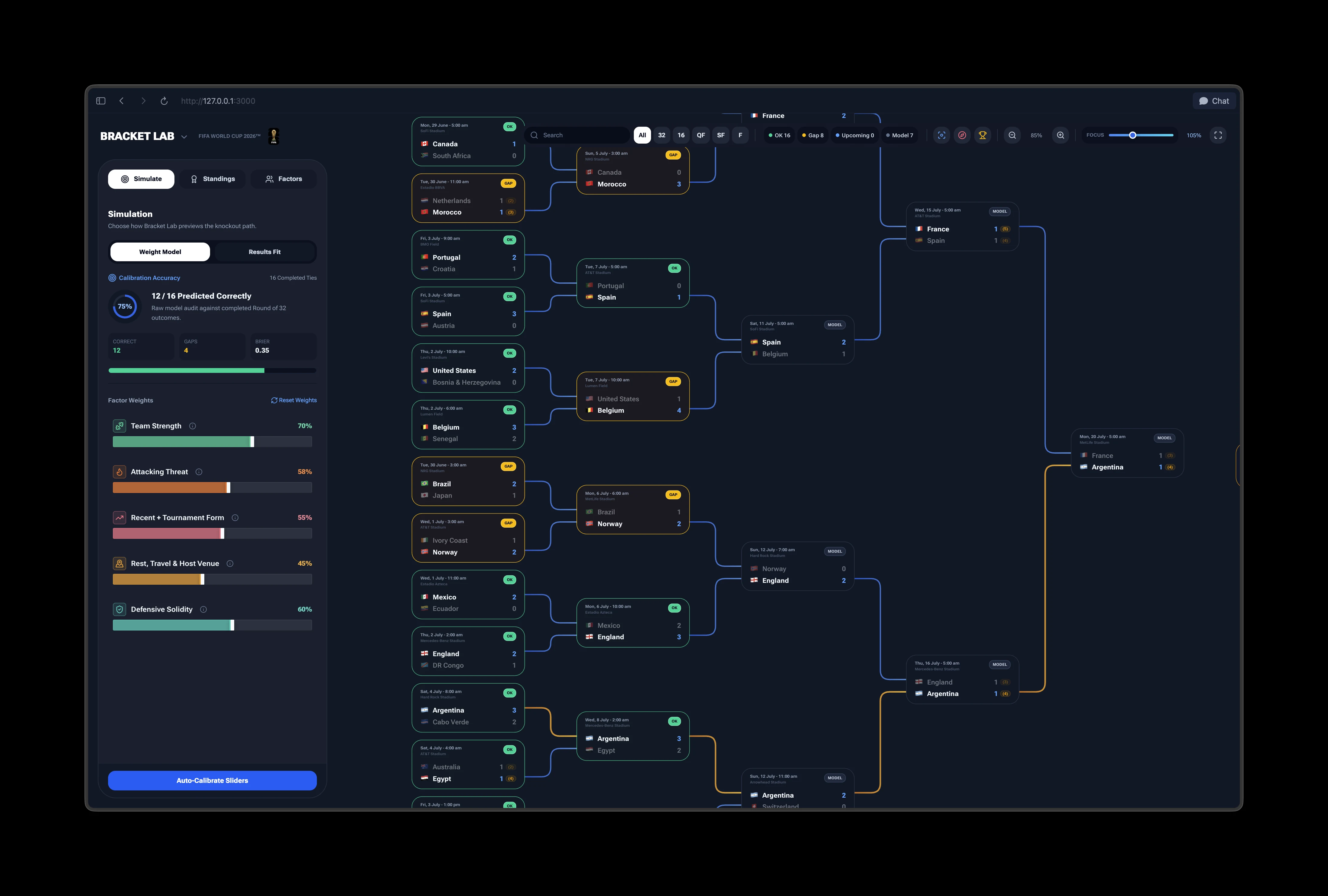Screen dimensions: 1328x896
Task: Click the Attacking Threat weight slider
Action: pos(212,488)
